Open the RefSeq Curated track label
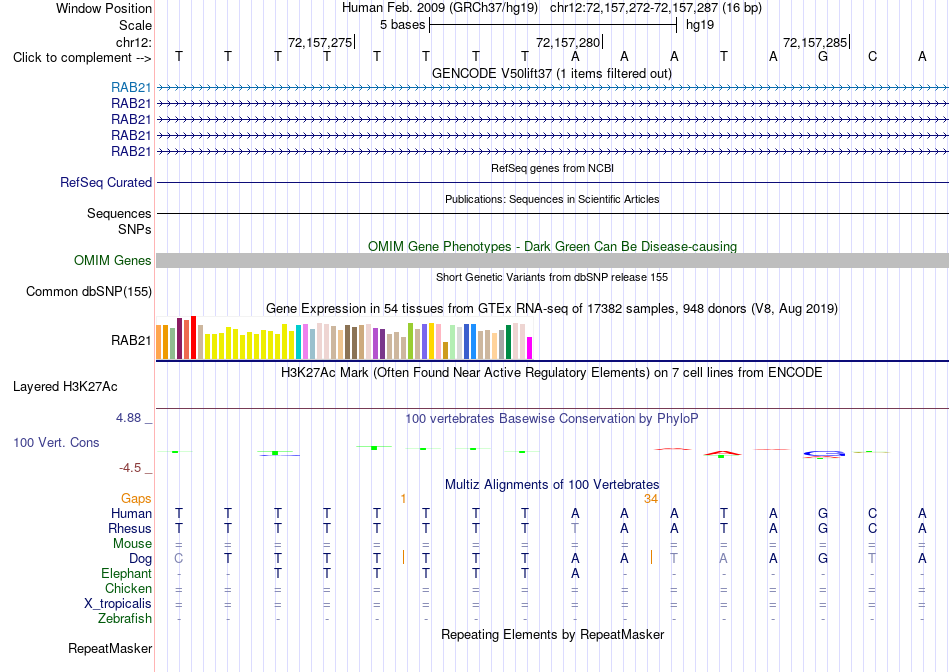 tap(106, 182)
